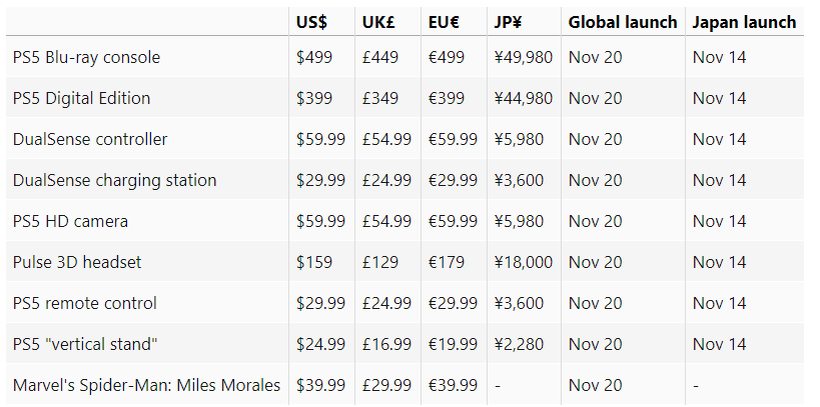Click the ¥49,980 price cell

523,57
